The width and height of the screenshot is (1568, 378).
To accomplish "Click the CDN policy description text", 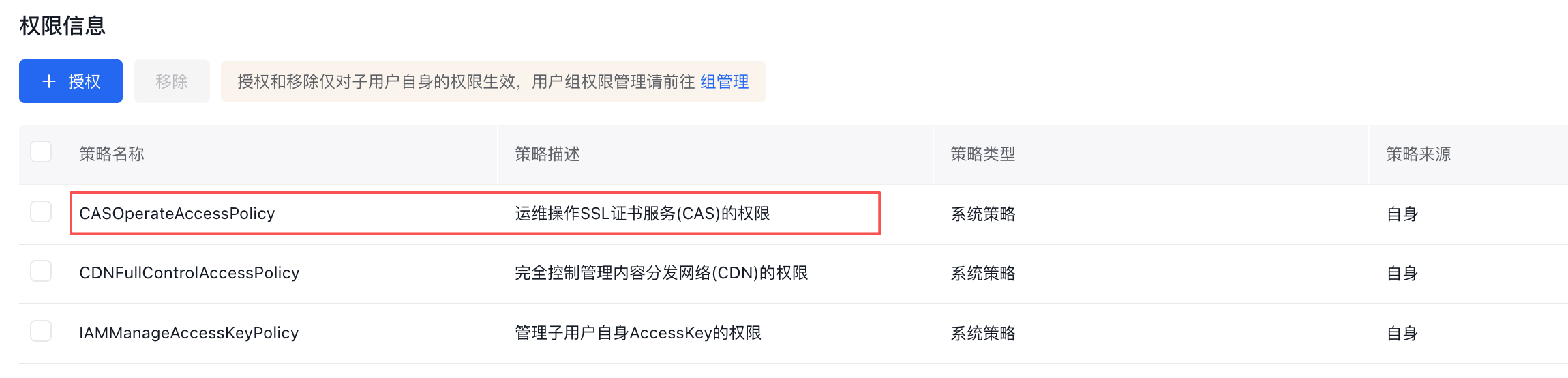I will click(661, 273).
